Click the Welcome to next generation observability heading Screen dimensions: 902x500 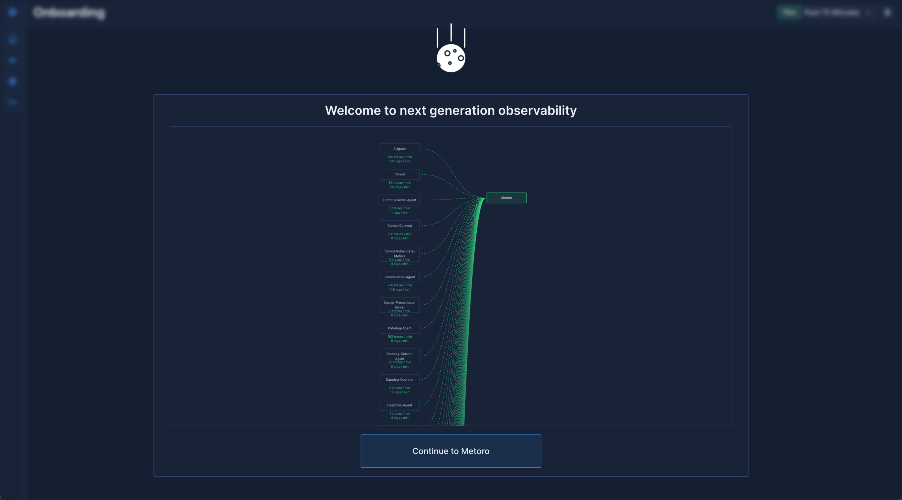(x=450, y=110)
